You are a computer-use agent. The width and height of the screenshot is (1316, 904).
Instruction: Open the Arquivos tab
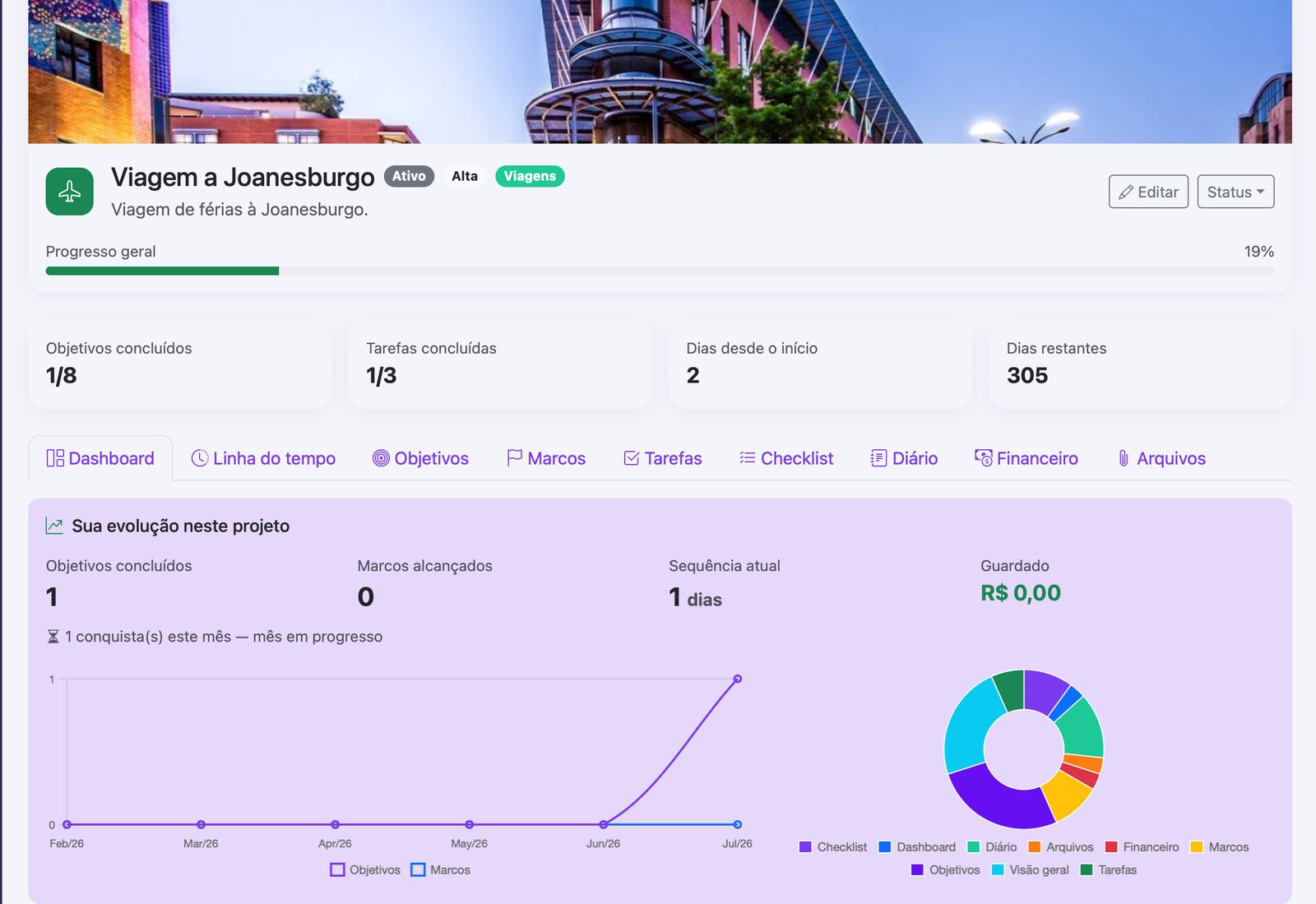pos(1161,458)
